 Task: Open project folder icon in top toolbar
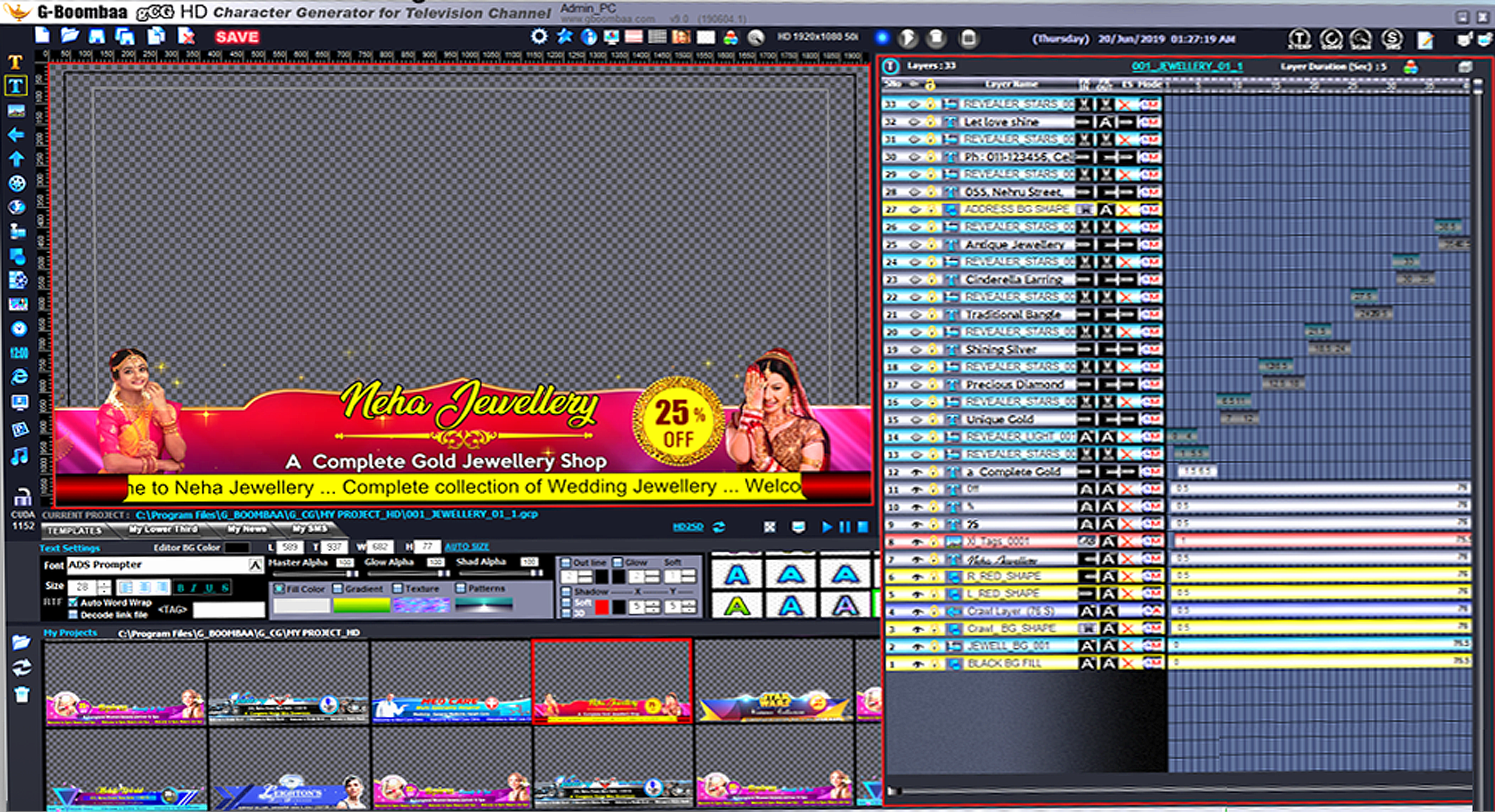(70, 36)
